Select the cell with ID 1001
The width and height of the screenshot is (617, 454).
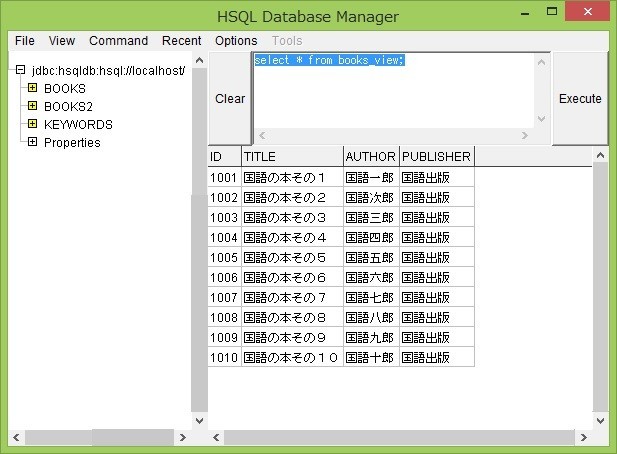224,177
